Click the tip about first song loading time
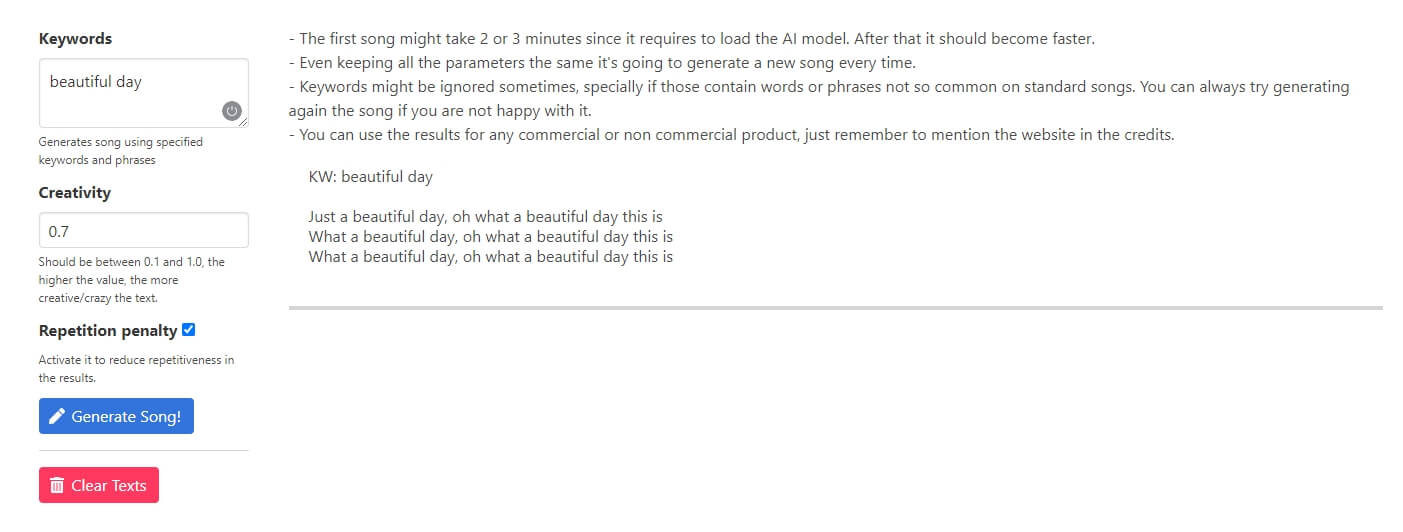This screenshot has height=532, width=1403. pos(692,40)
